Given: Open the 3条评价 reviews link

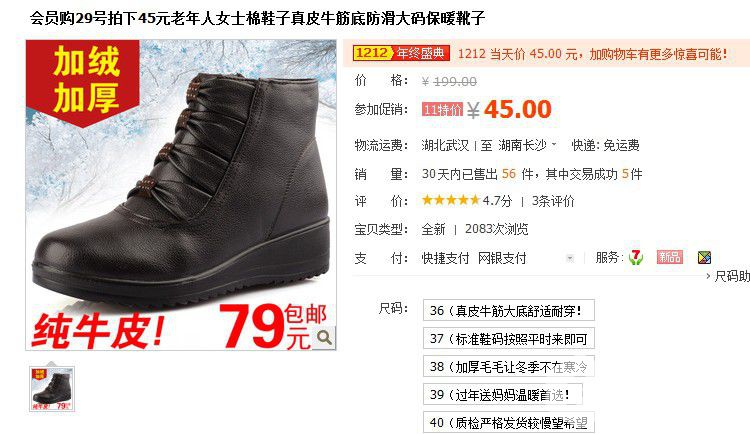Looking at the screenshot, I should pyautogui.click(x=553, y=201).
